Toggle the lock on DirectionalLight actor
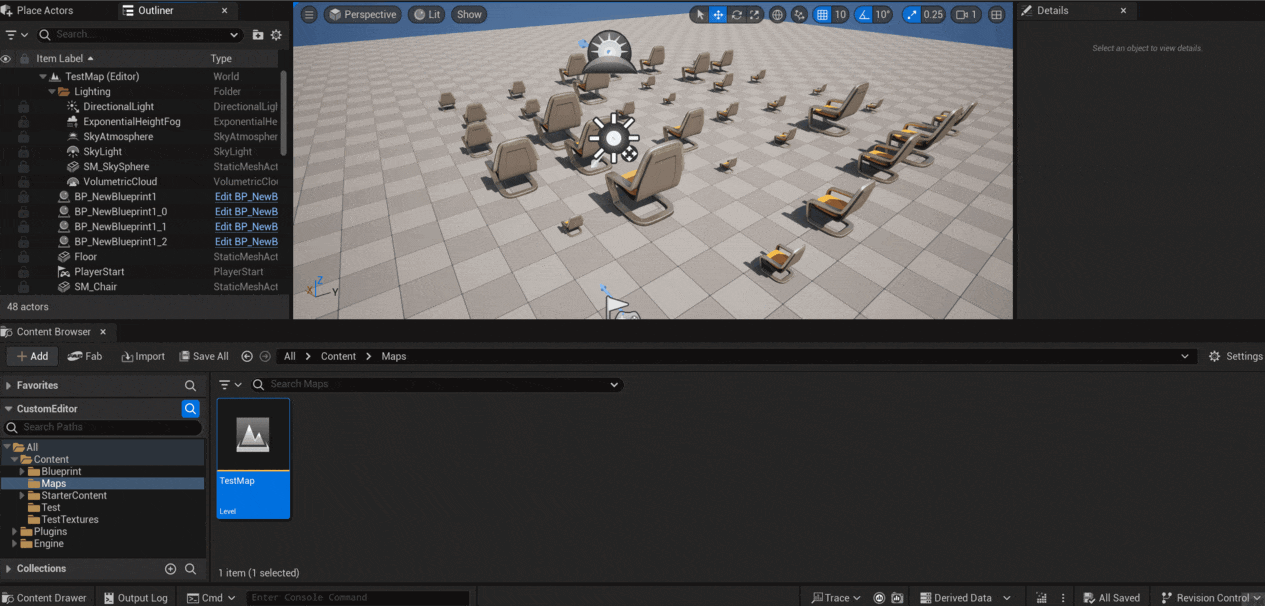Image resolution: width=1265 pixels, height=606 pixels. pos(22,106)
